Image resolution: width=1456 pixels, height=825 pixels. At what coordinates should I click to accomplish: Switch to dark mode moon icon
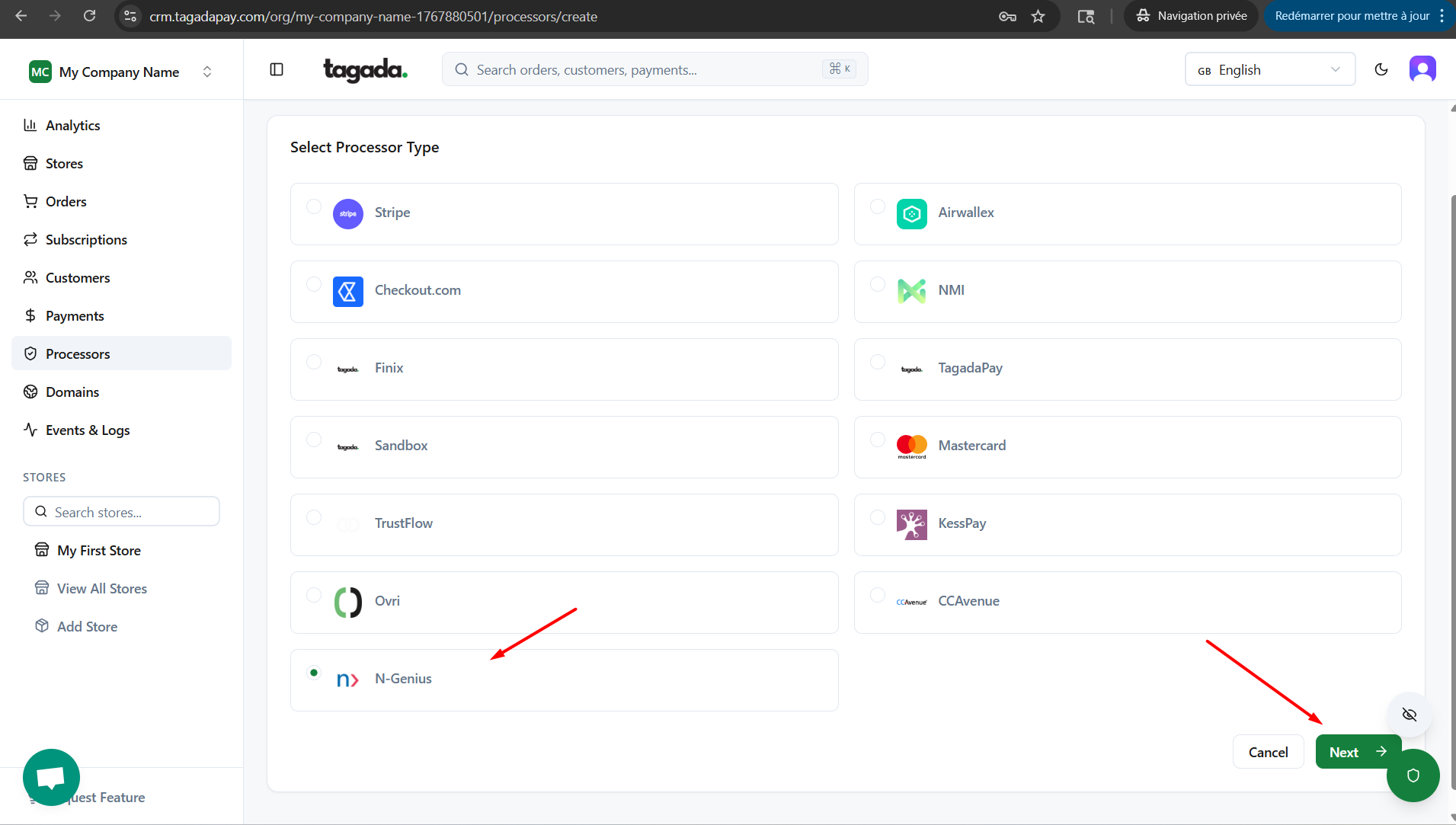pyautogui.click(x=1381, y=70)
